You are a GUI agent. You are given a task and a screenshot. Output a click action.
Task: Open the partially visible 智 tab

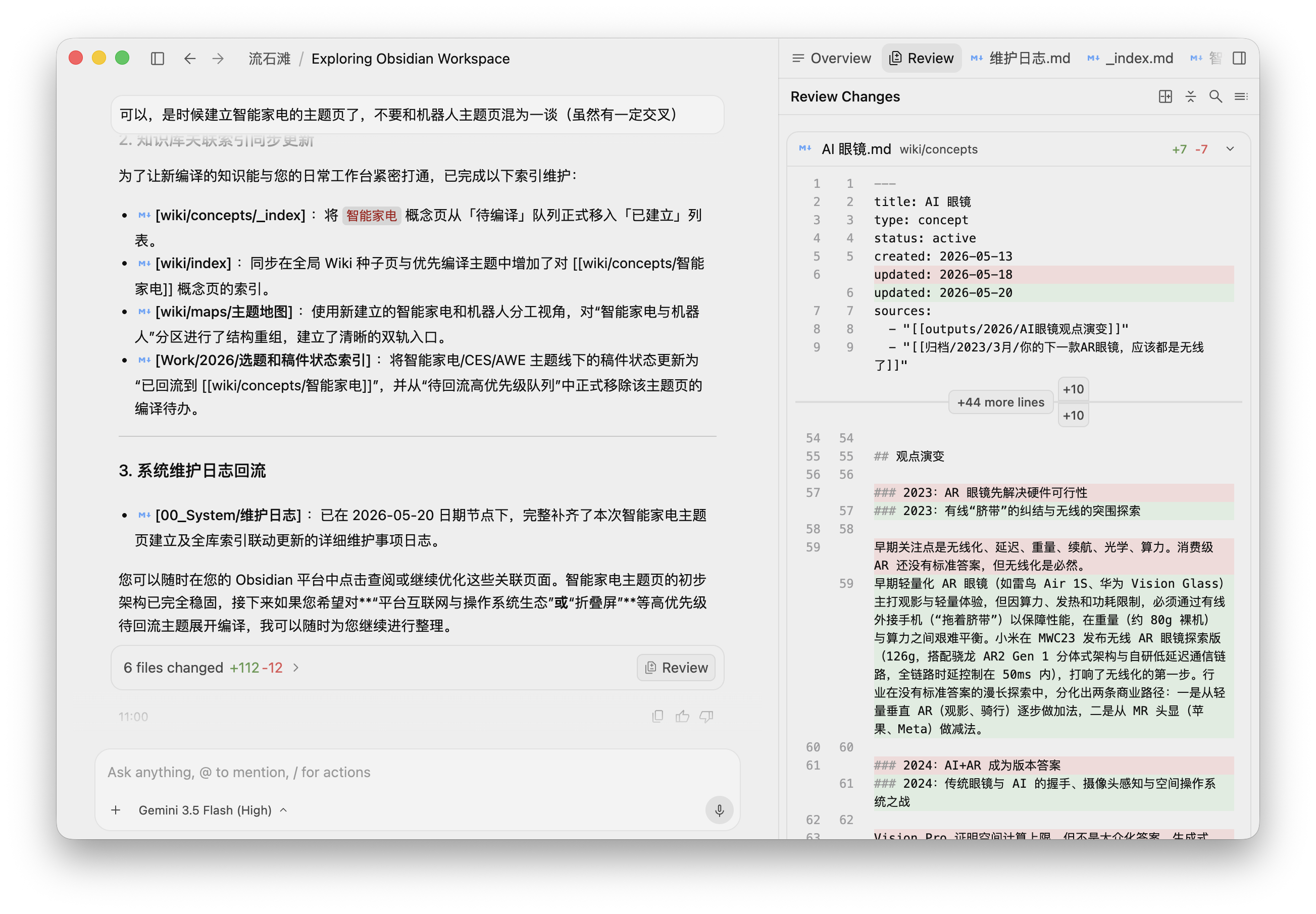1206,59
